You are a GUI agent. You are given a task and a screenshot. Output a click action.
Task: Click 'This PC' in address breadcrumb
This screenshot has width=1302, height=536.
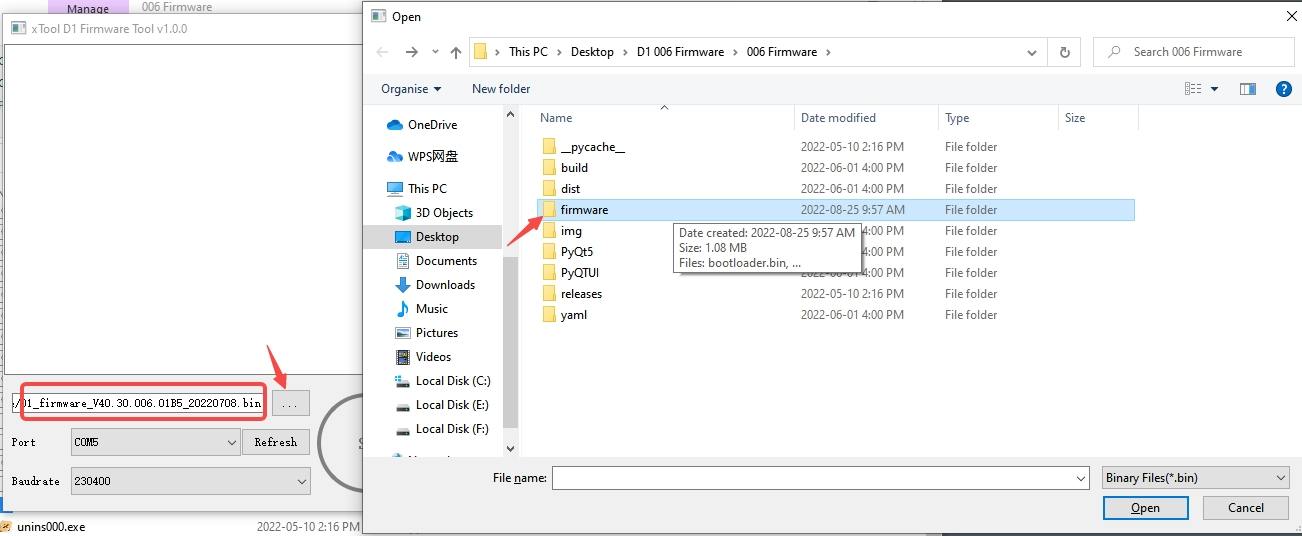point(528,52)
